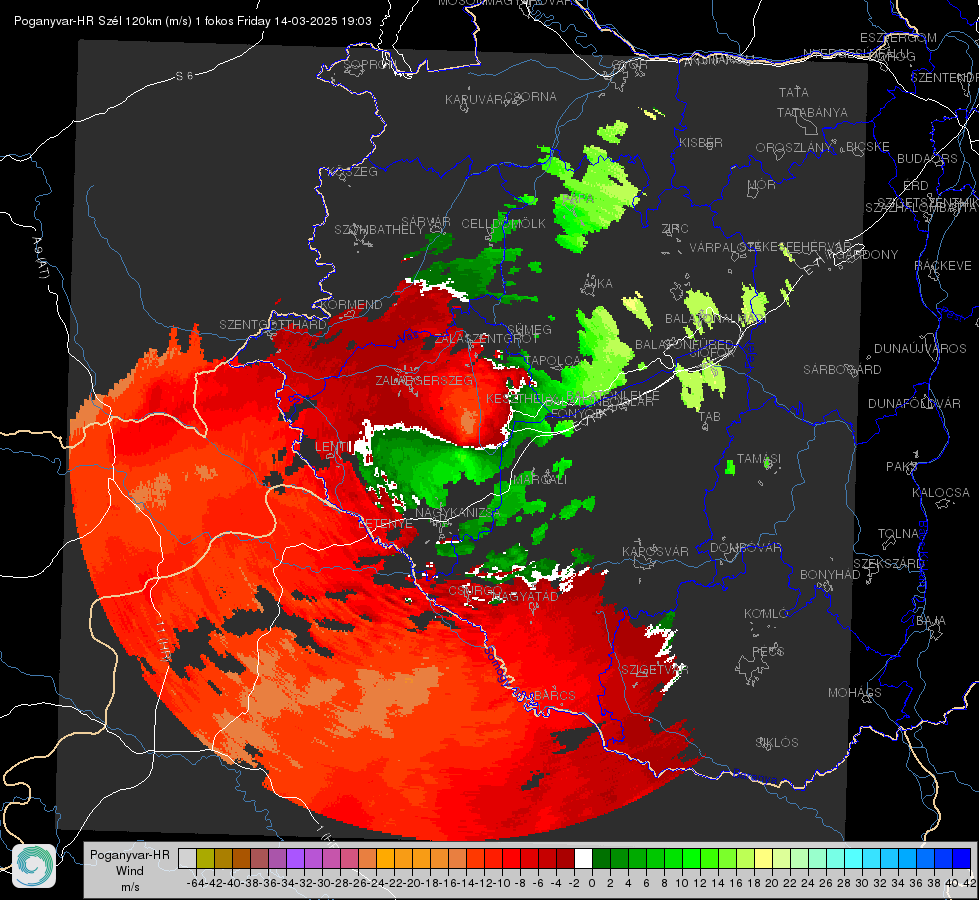979x900 pixels.
Task: Select the TAB town label
Action: pyautogui.click(x=709, y=417)
